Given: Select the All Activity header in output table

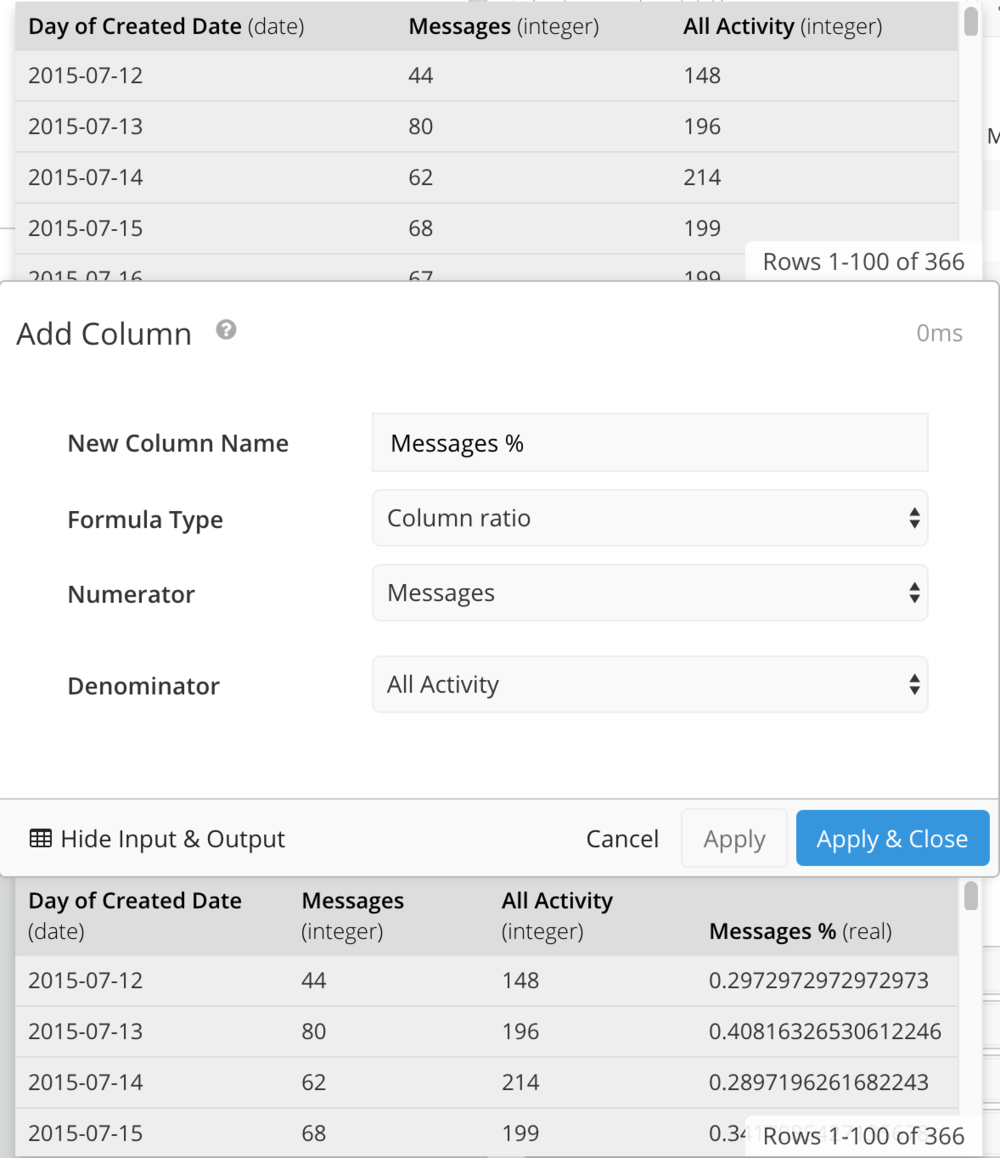Looking at the screenshot, I should 558,916.
